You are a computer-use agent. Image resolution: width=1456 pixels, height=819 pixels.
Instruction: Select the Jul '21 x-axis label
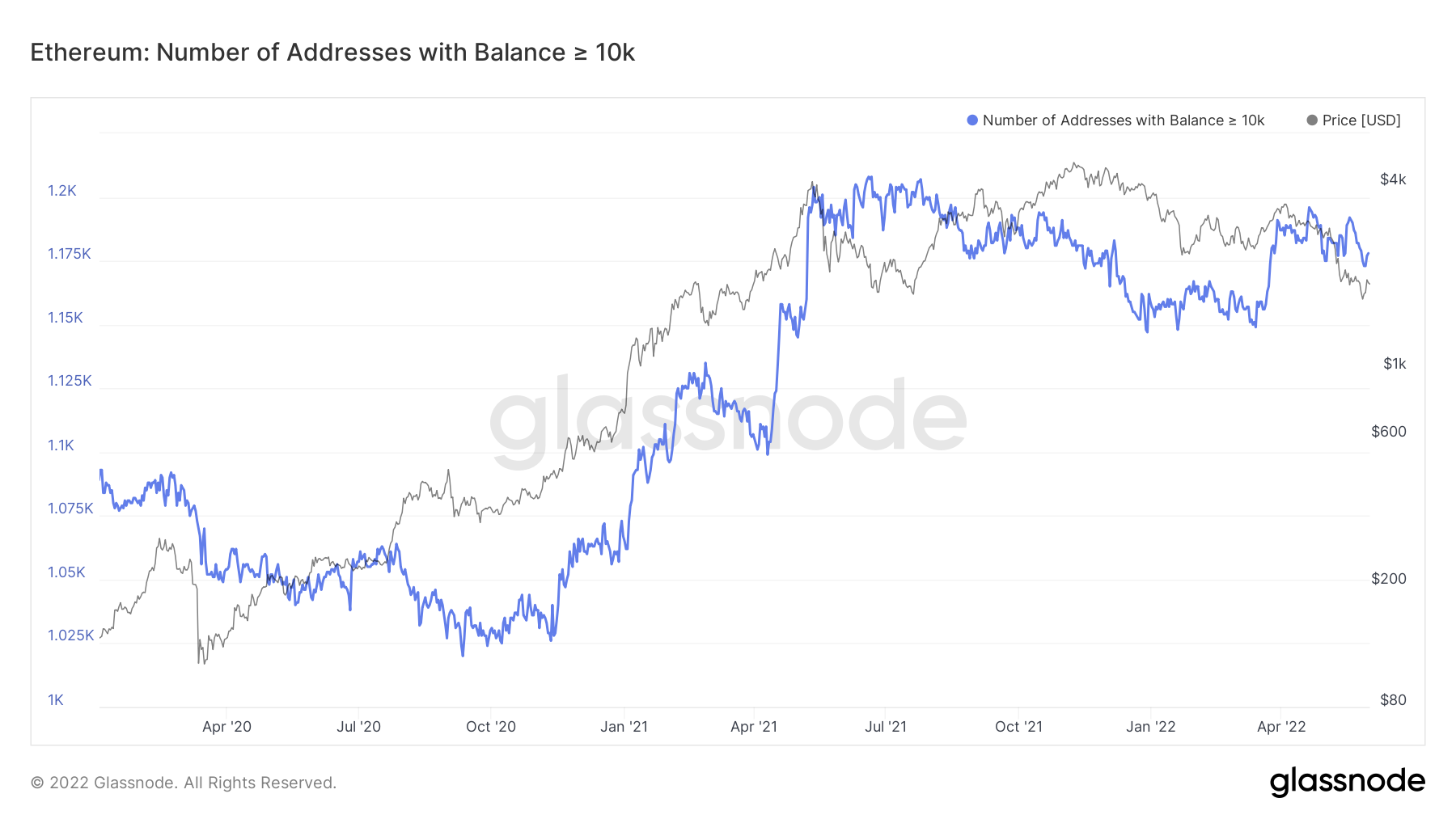[x=886, y=727]
